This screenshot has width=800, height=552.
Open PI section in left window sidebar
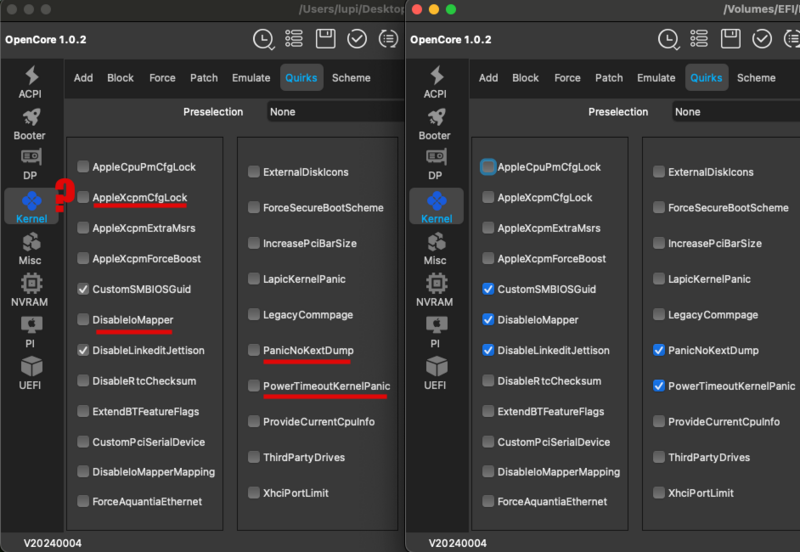31,332
